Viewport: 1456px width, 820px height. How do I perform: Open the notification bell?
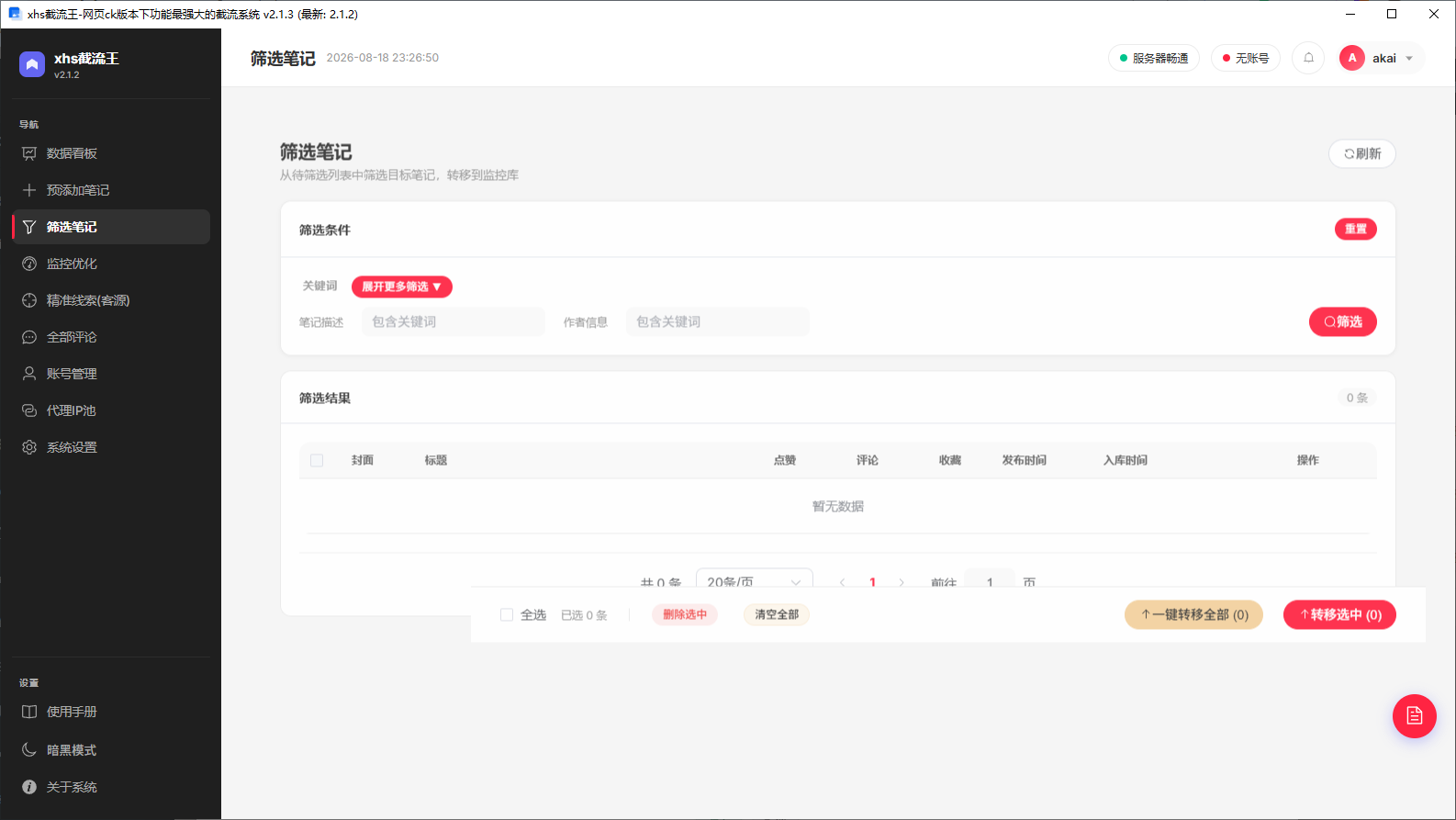(1308, 58)
